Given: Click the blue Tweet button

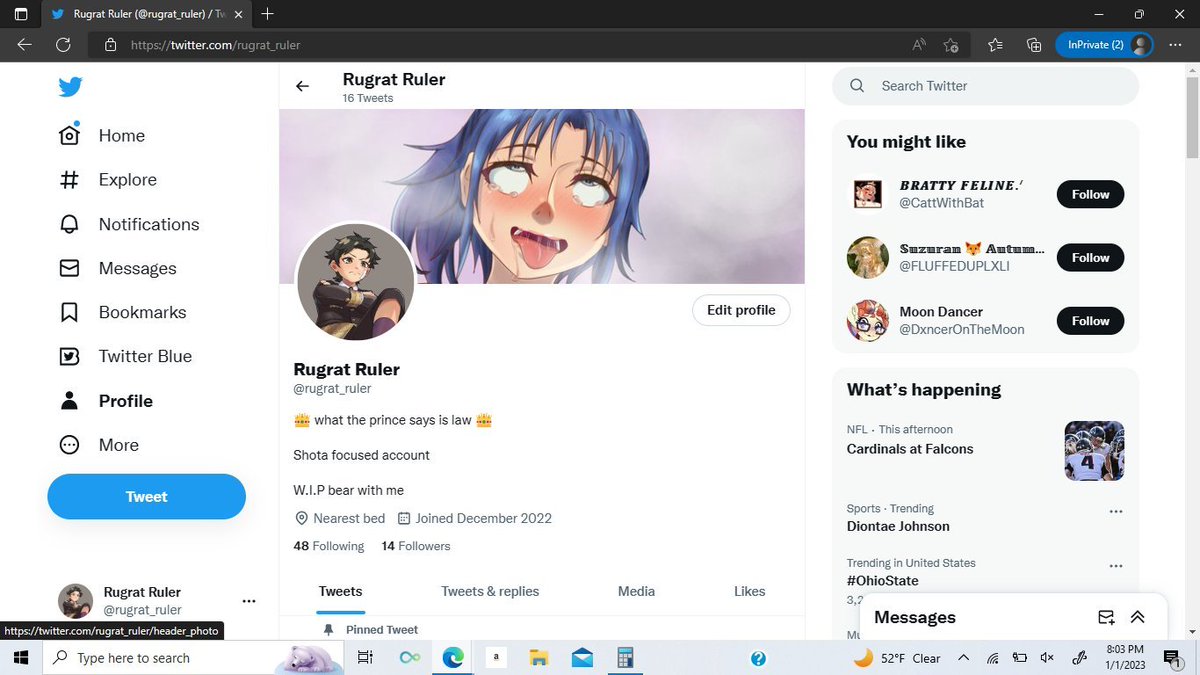Looking at the screenshot, I should point(146,496).
